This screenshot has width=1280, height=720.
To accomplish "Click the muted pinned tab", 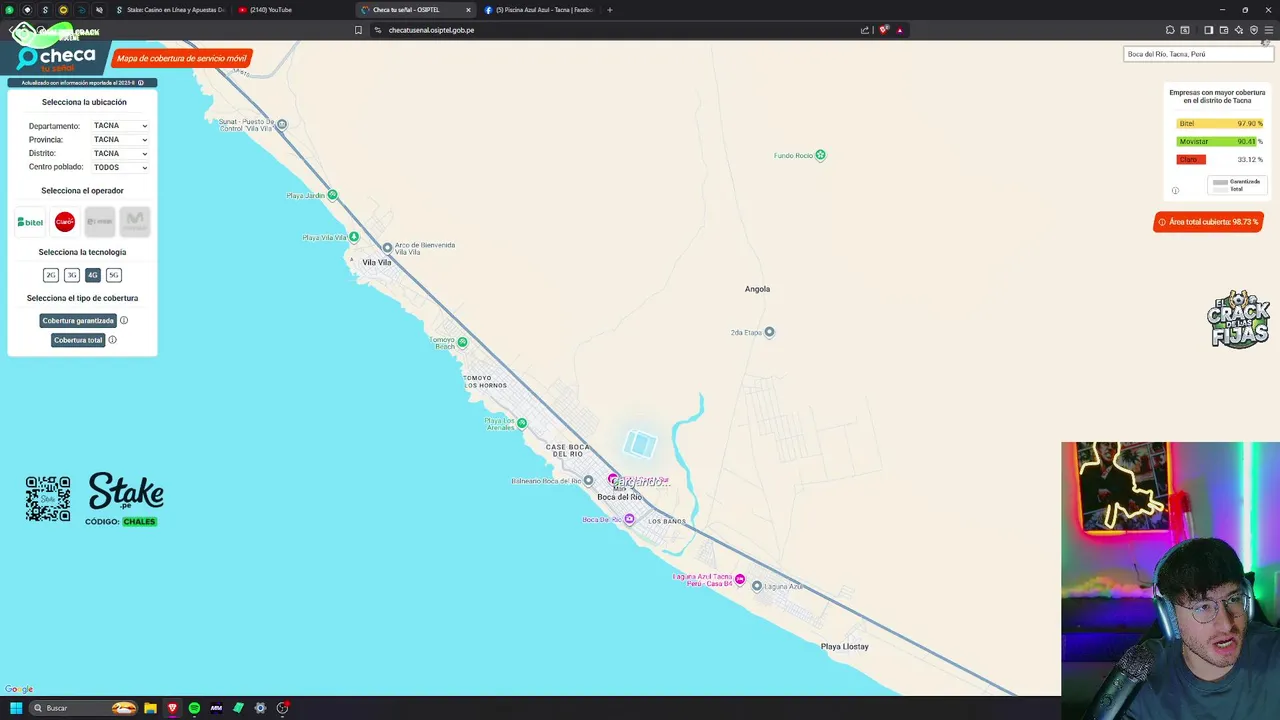I will [x=98, y=10].
